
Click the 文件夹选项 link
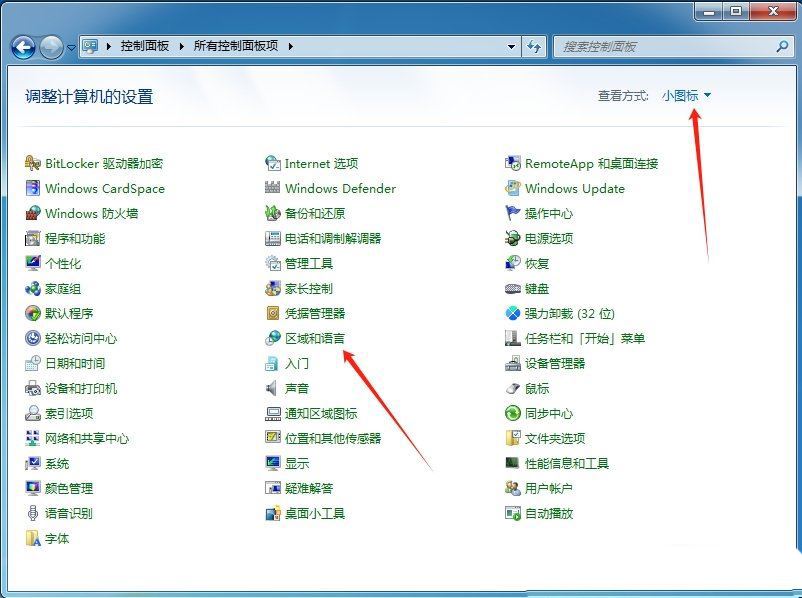(x=554, y=438)
